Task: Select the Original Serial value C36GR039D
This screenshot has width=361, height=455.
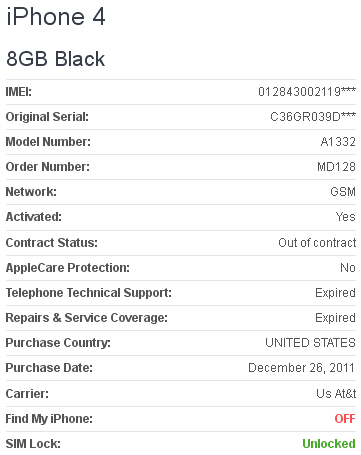Action: [x=313, y=117]
